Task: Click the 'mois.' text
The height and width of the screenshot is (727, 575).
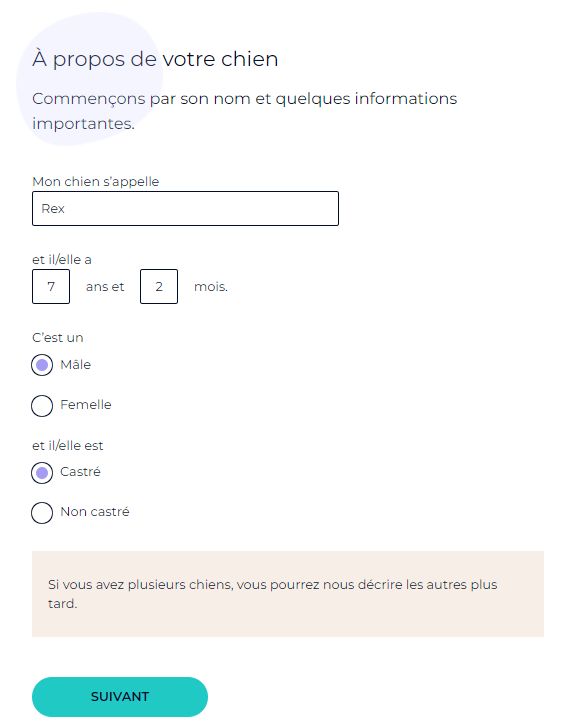Action: point(211,287)
